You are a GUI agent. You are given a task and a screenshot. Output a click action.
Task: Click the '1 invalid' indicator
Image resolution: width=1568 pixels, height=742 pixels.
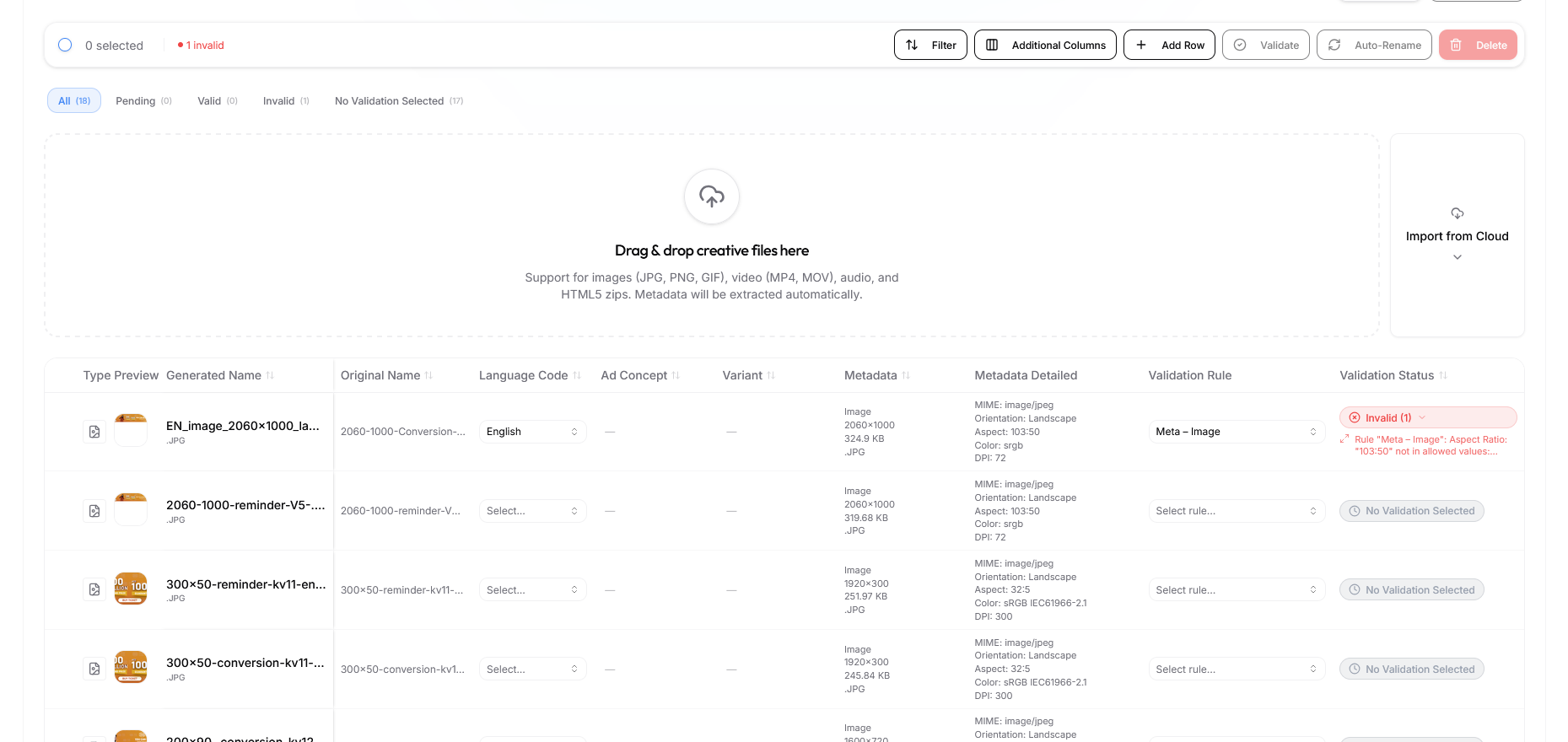click(x=201, y=46)
